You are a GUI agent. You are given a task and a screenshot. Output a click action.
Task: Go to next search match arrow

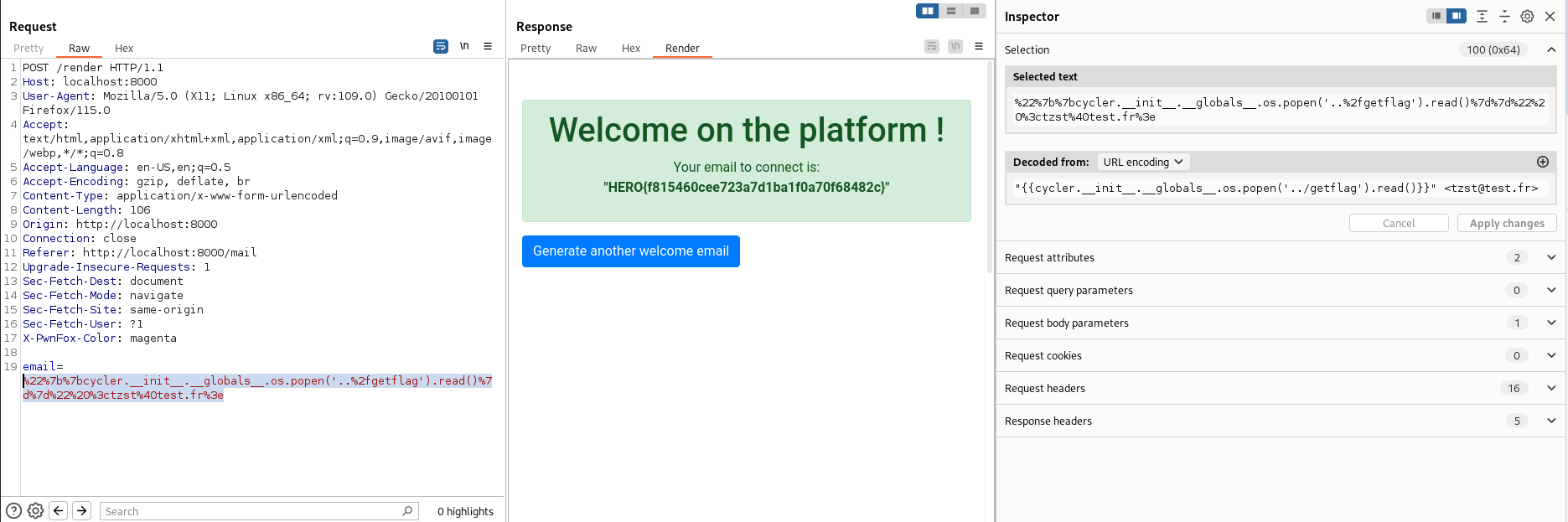82,510
